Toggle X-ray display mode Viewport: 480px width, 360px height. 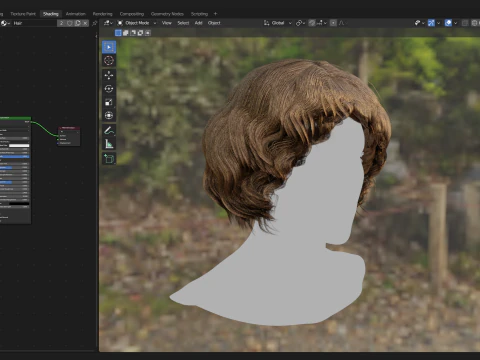click(x=465, y=23)
